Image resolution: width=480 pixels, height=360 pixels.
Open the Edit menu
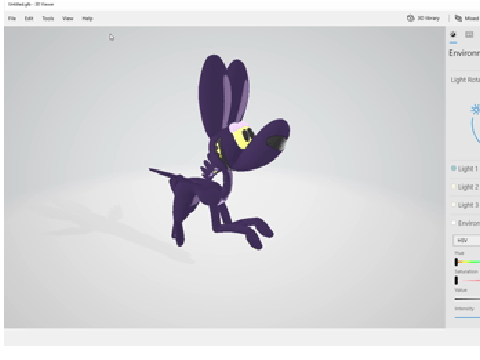29,18
